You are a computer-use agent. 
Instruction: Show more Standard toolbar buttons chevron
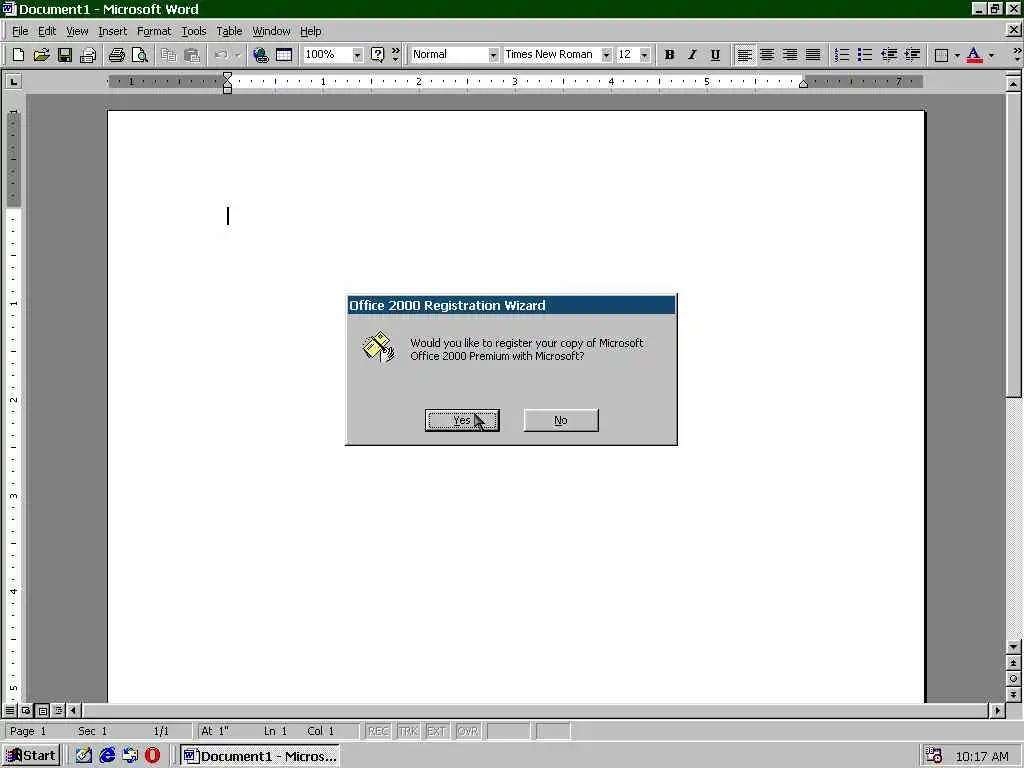(x=395, y=55)
